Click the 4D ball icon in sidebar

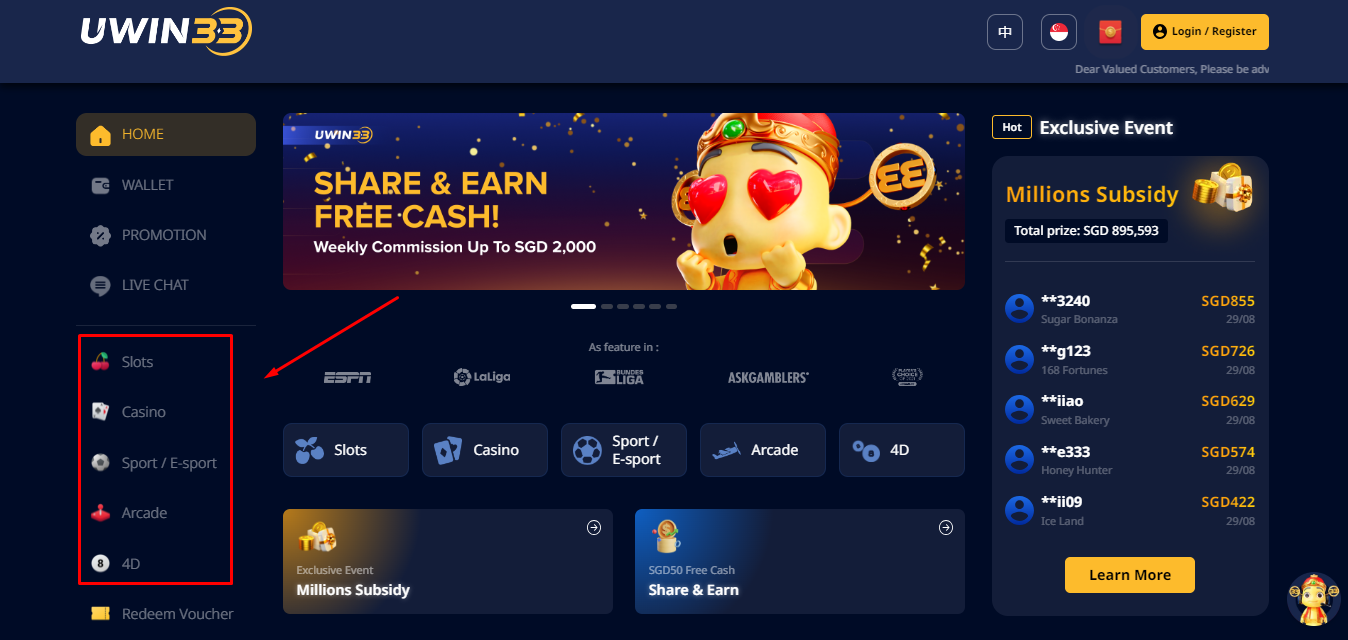pyautogui.click(x=100, y=564)
